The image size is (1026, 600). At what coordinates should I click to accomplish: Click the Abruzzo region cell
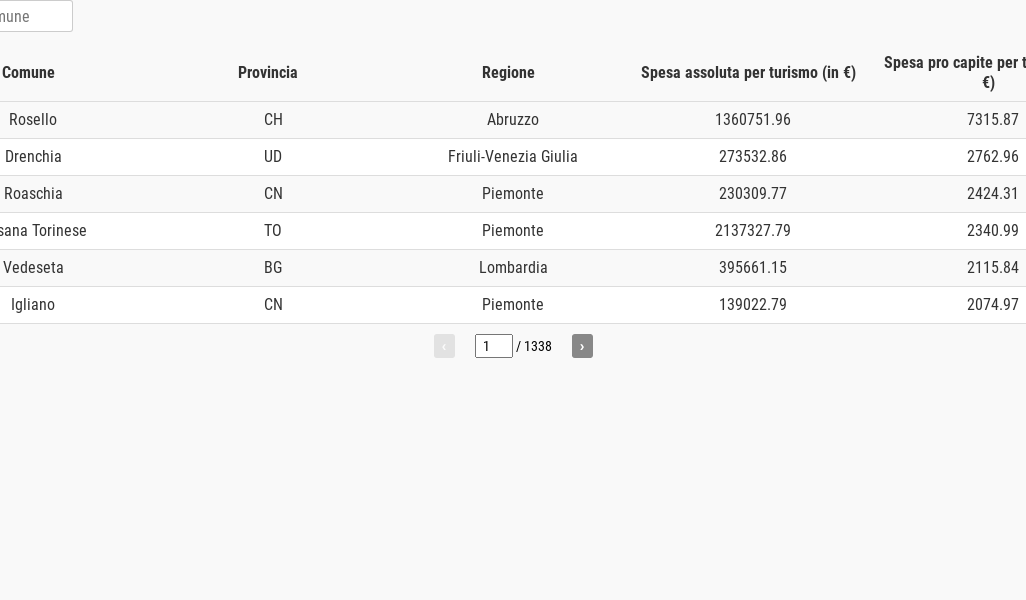click(x=513, y=120)
